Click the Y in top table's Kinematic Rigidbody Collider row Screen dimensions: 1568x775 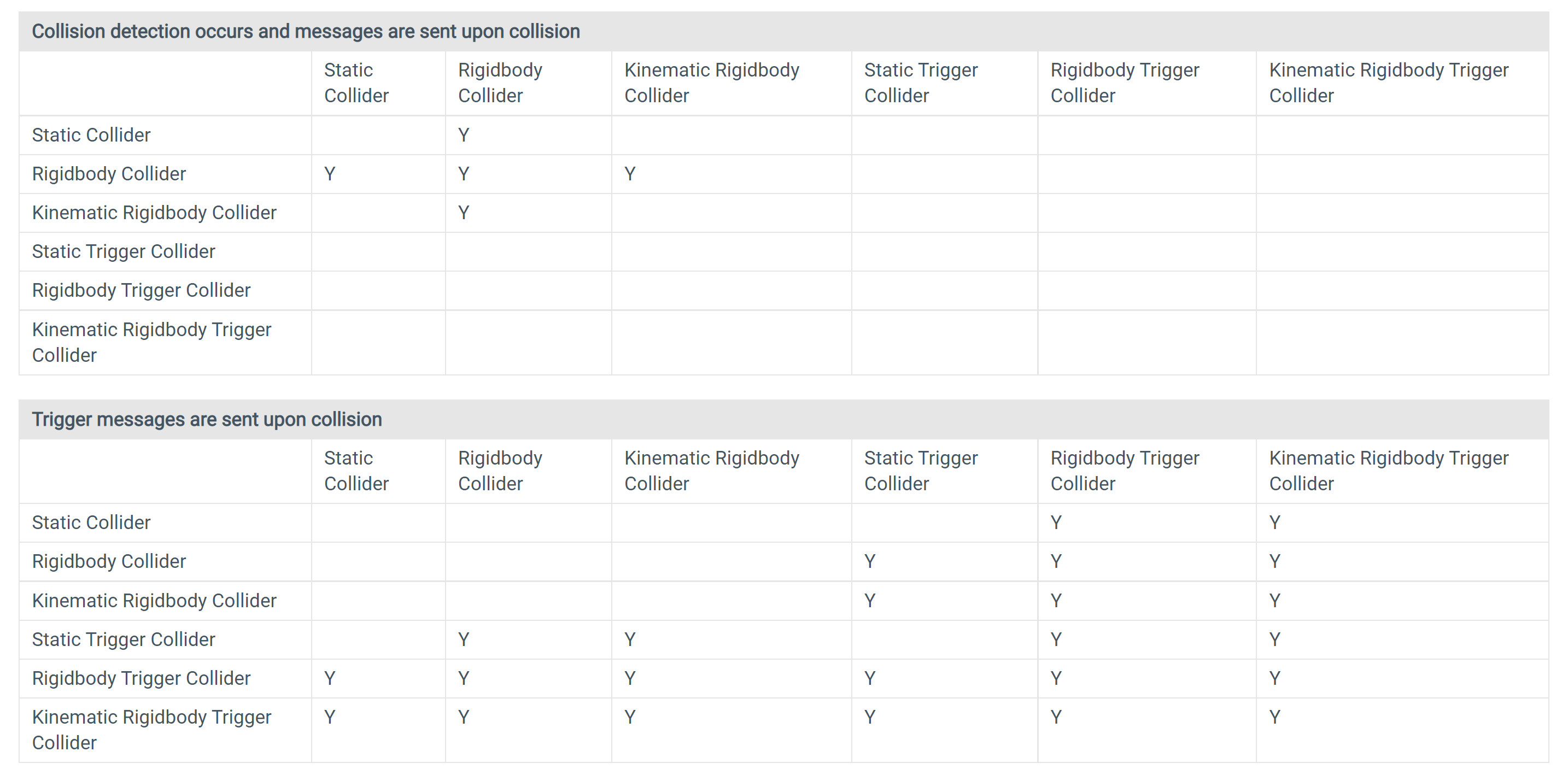click(x=464, y=213)
